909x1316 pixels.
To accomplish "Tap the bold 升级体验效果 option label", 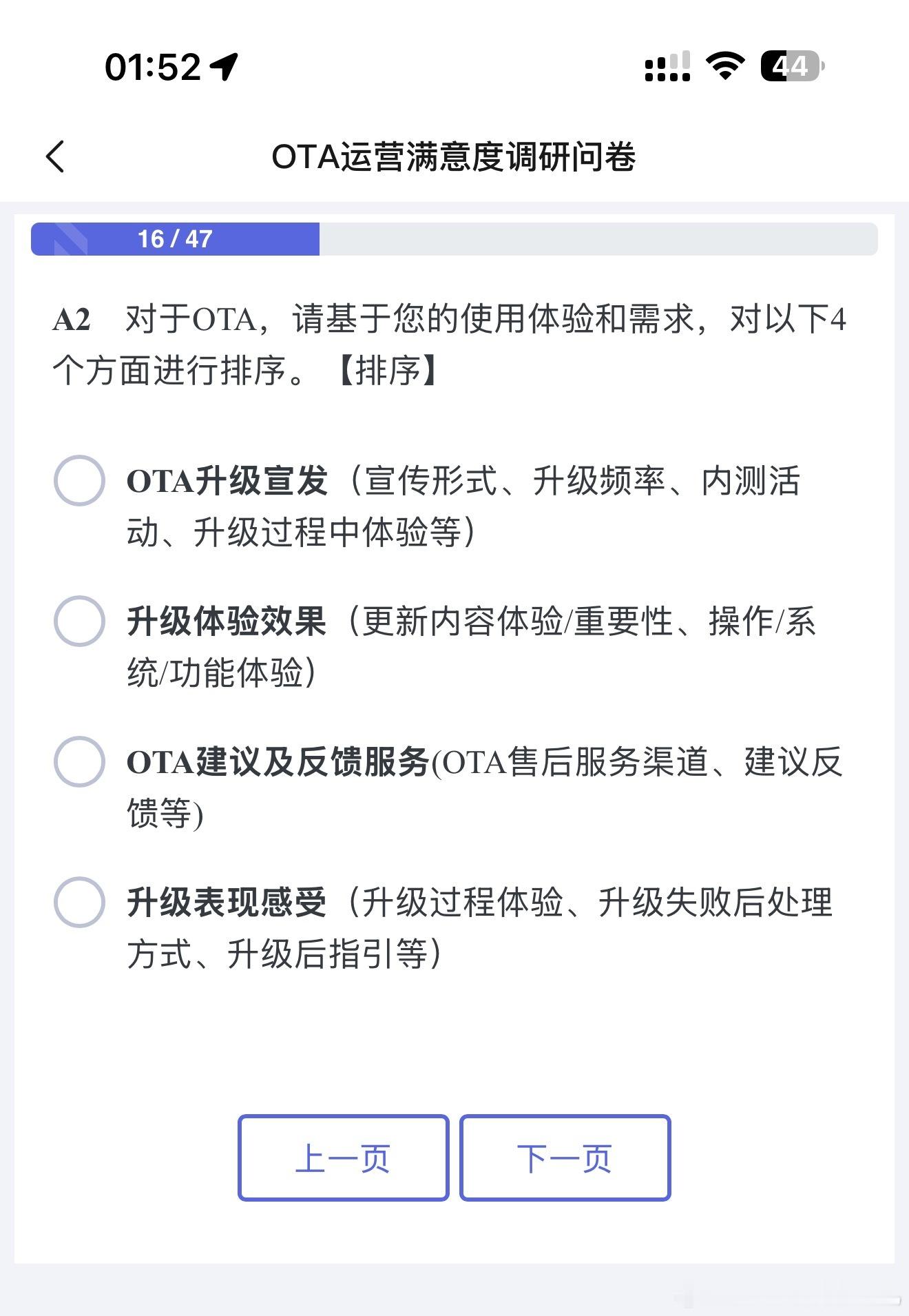I will point(227,621).
